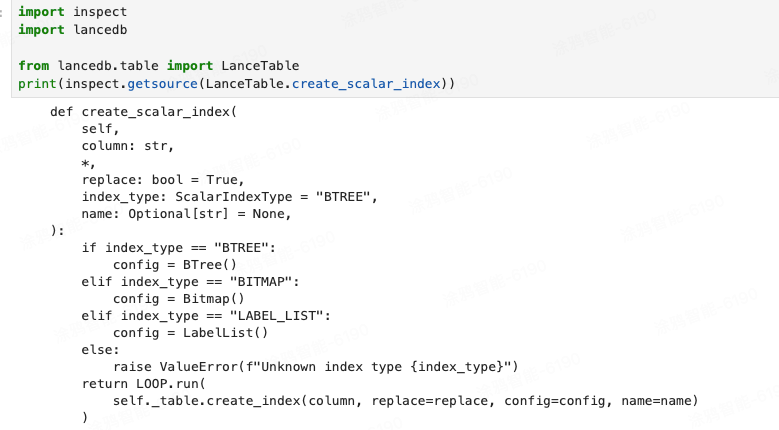
Task: Click the 'self,' parameter line
Action: click(x=100, y=129)
